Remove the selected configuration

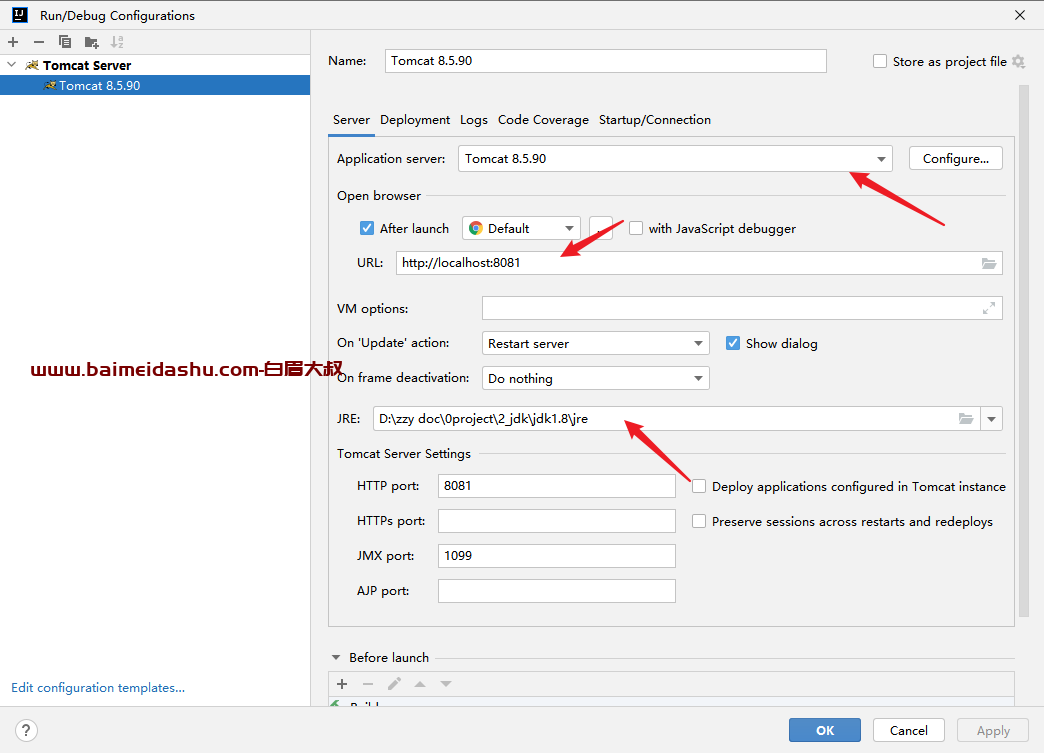tap(39, 42)
